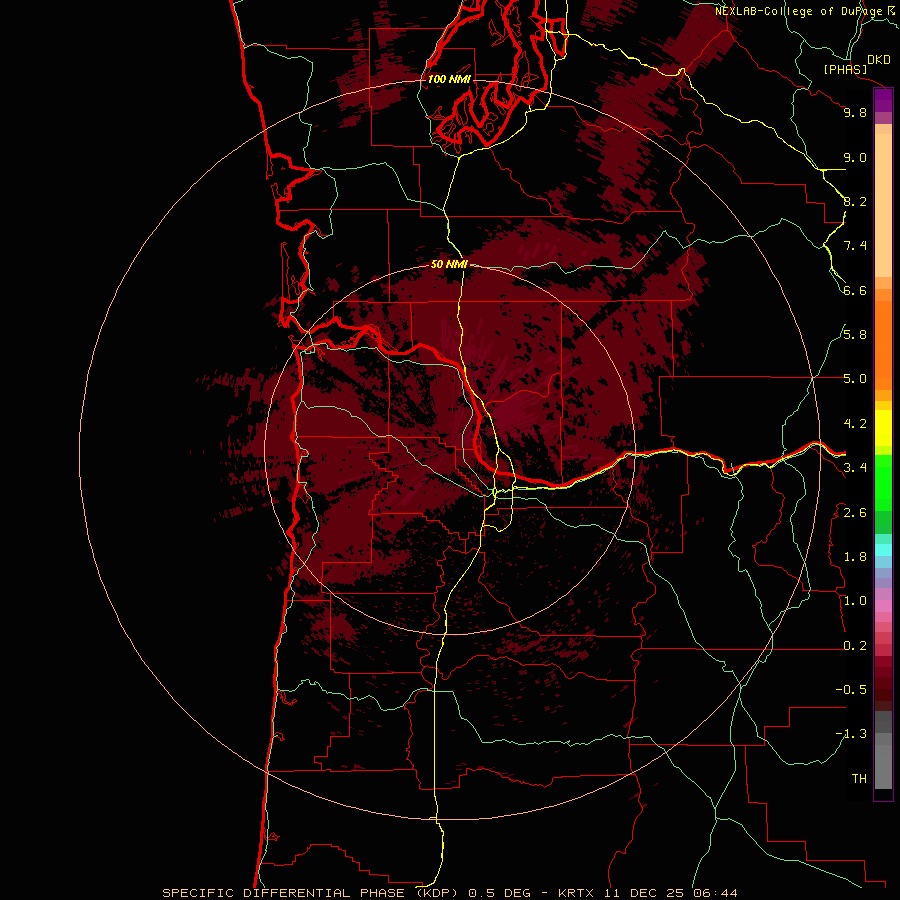Click the 5.0 legend value
This screenshot has height=900, width=900.
pyautogui.click(x=855, y=379)
